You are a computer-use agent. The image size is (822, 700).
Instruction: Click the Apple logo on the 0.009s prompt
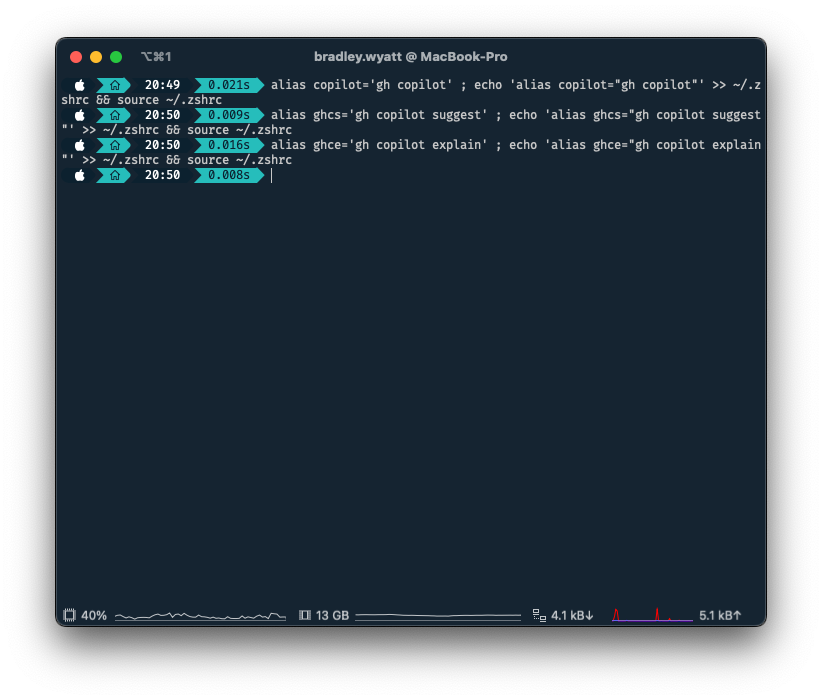pos(80,115)
